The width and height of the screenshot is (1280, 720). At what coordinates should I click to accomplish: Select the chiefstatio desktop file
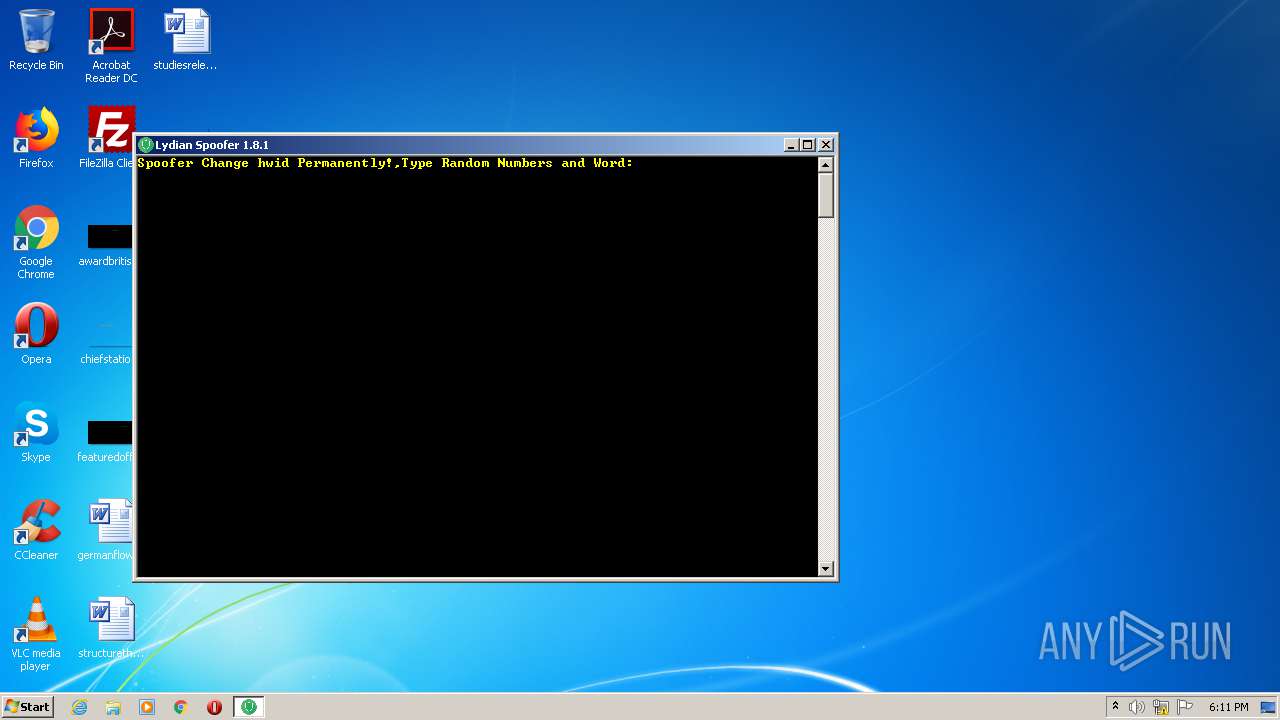click(x=108, y=340)
